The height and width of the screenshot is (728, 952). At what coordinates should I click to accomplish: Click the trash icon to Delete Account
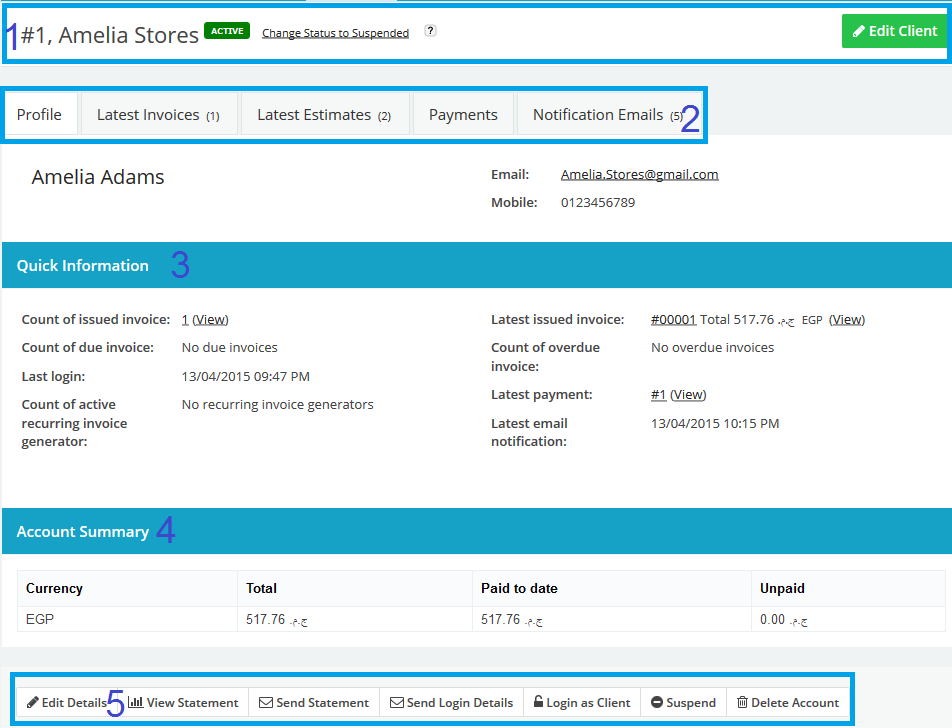point(742,703)
